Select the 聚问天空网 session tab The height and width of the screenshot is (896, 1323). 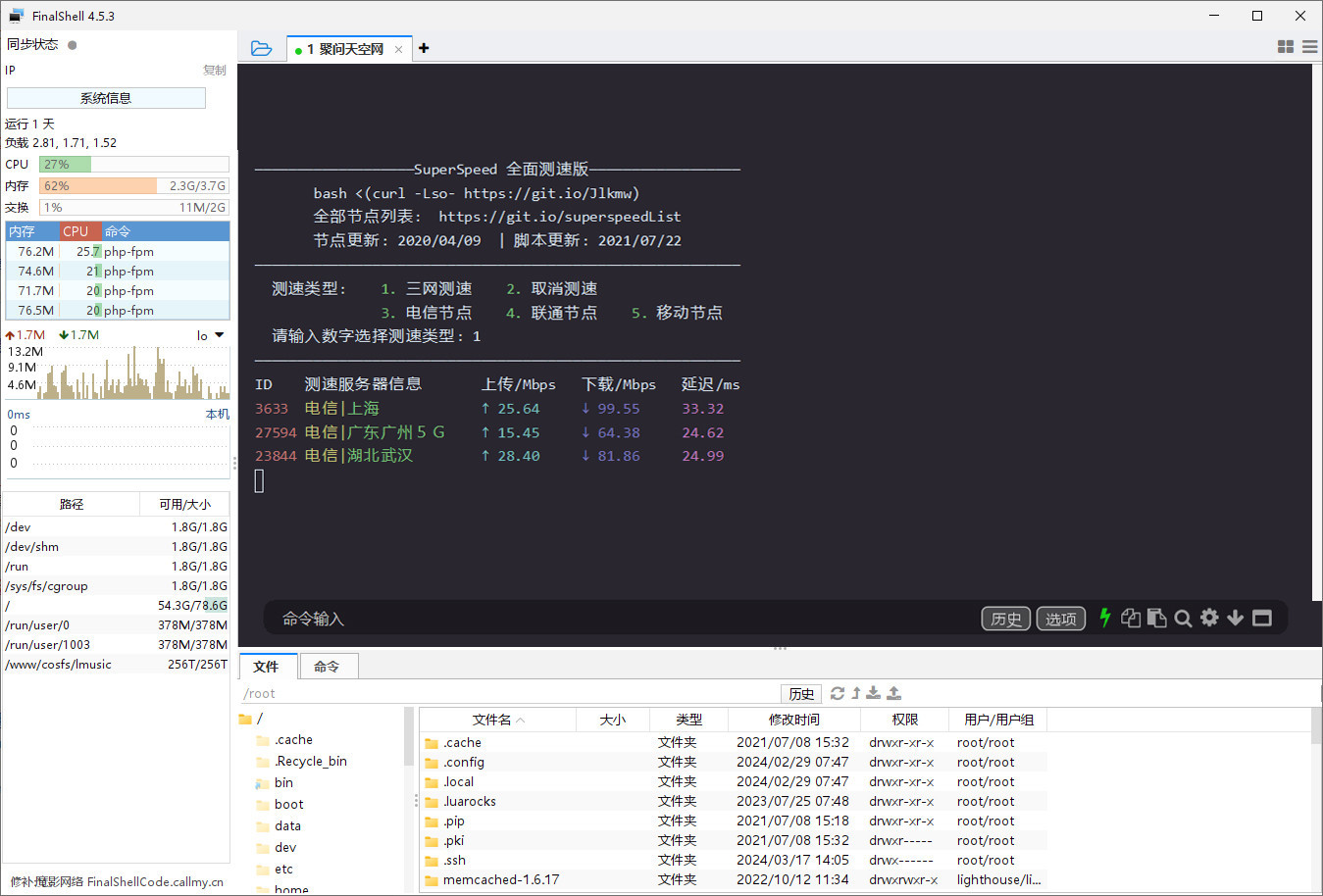click(349, 49)
